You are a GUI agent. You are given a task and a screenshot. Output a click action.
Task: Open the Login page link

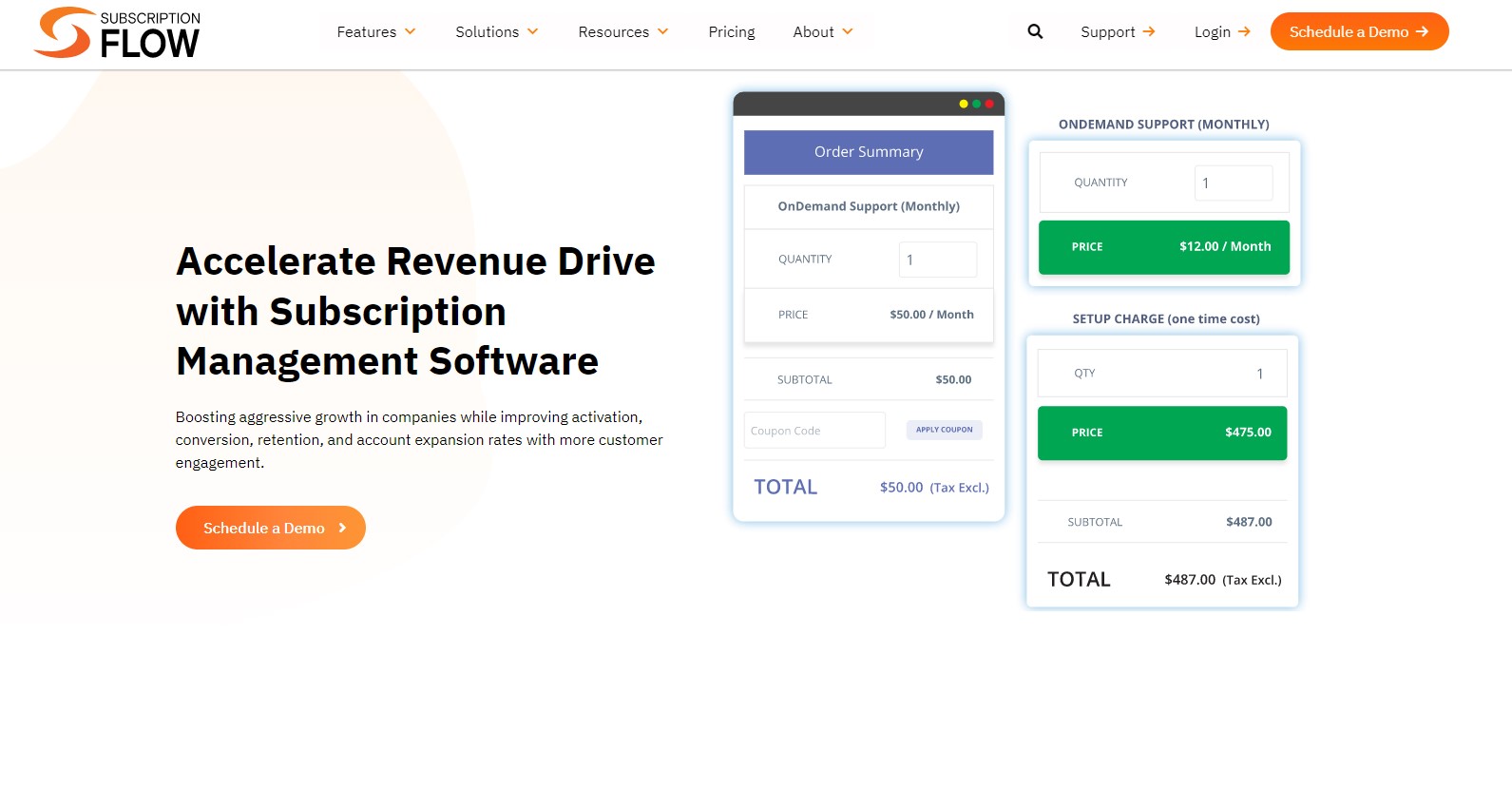1212,31
